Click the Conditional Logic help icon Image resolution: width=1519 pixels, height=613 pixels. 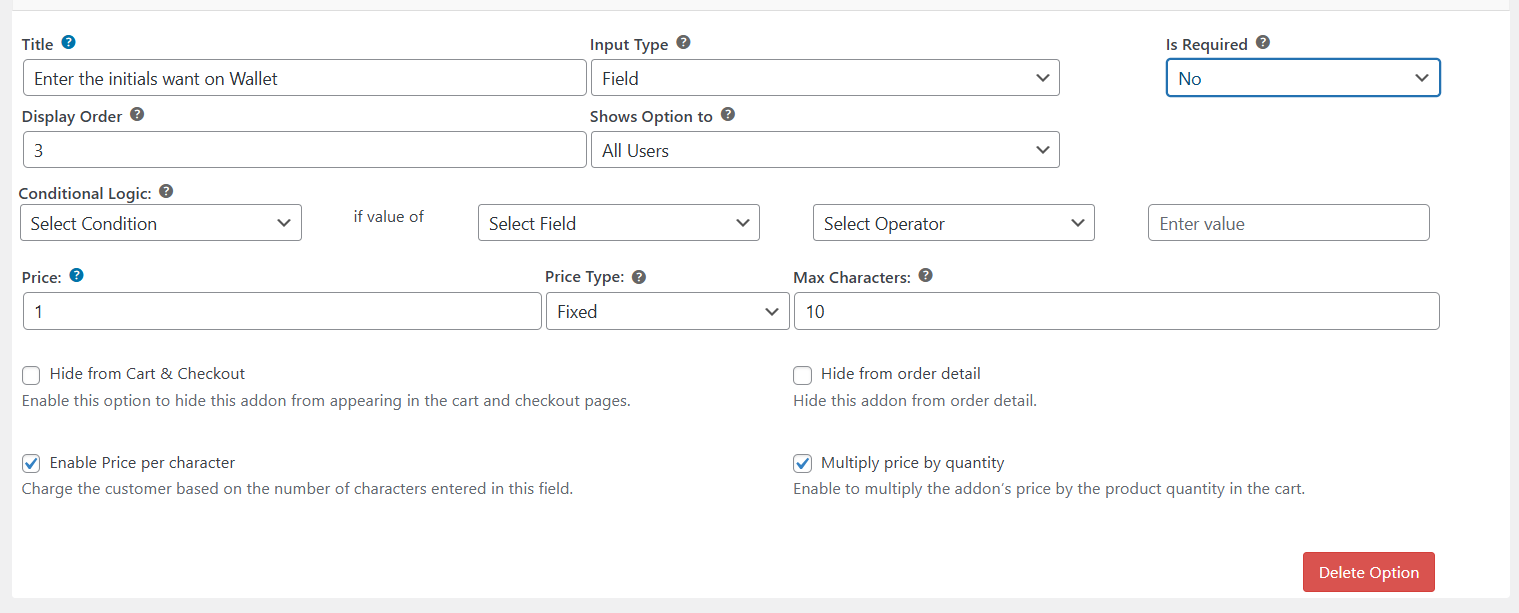click(x=166, y=191)
